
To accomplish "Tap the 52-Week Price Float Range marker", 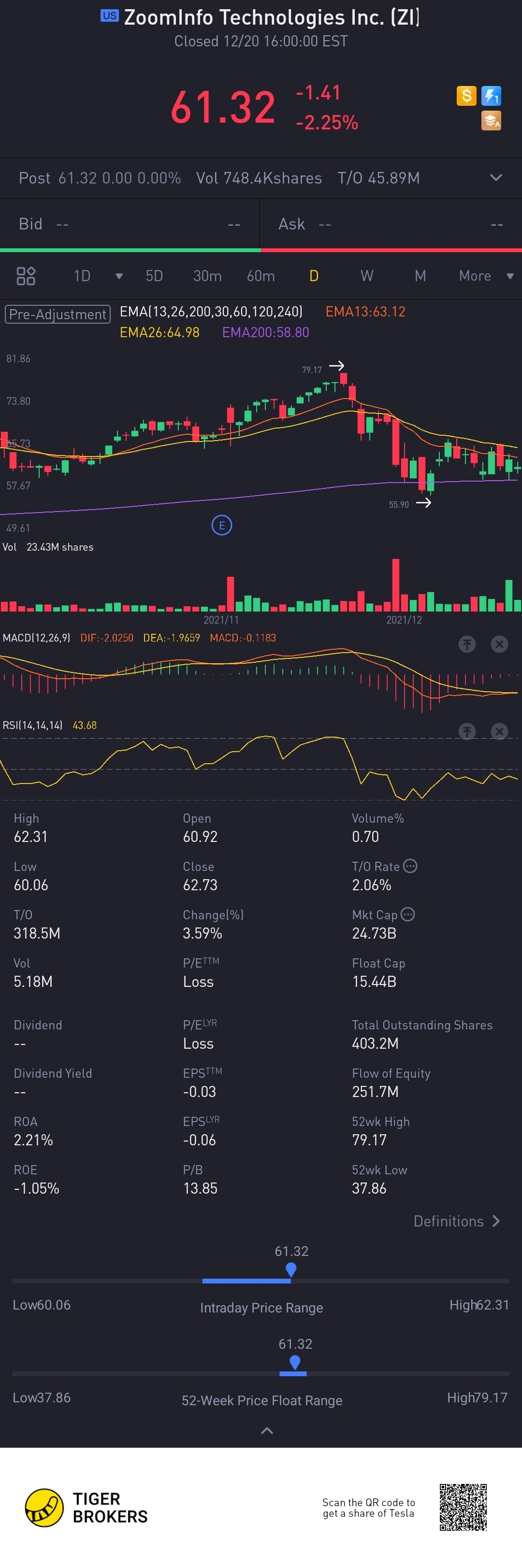I will 294,1362.
